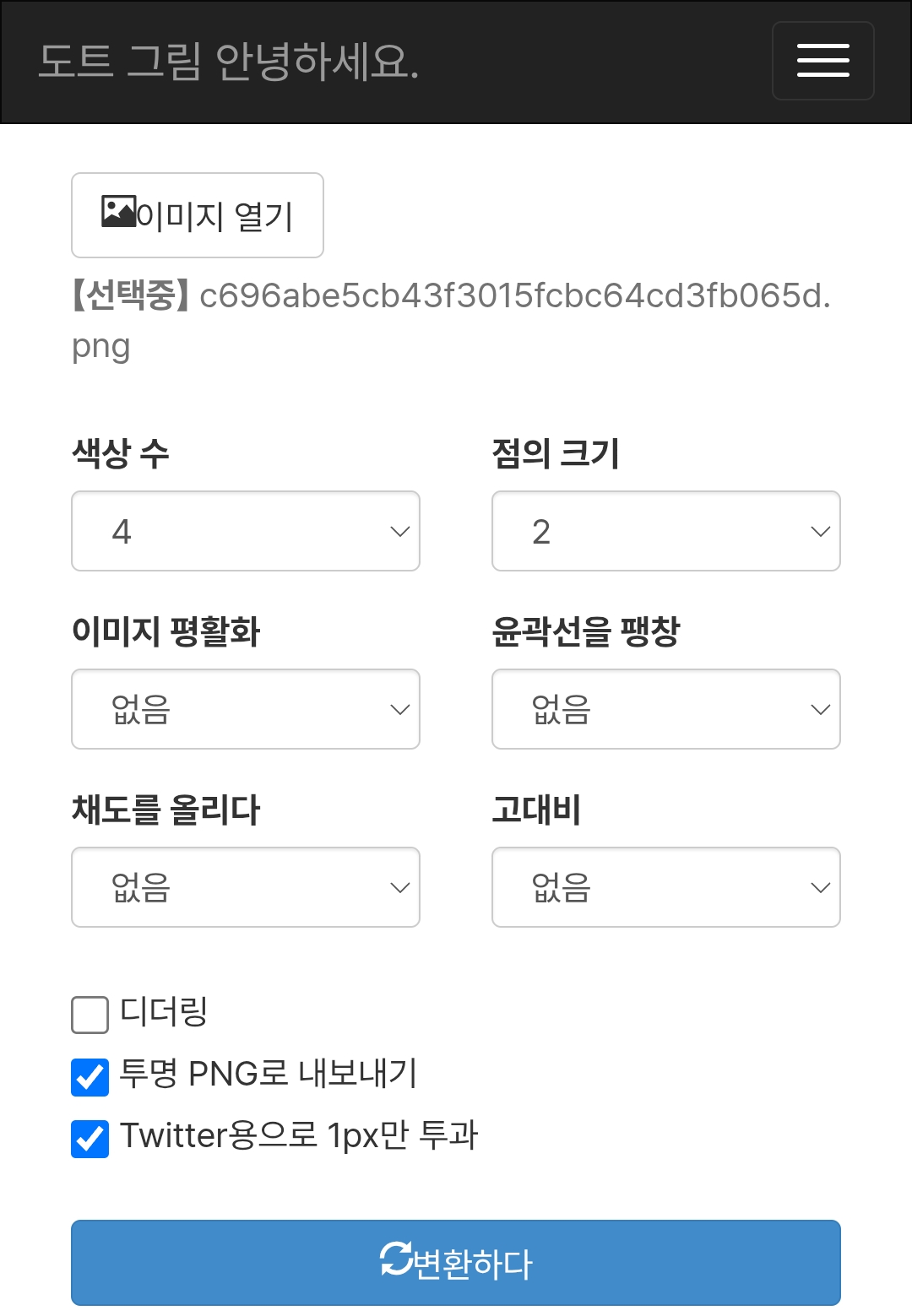Enable the 디더링 checkbox
Viewport: 912px width, 1316px height.
point(90,1015)
